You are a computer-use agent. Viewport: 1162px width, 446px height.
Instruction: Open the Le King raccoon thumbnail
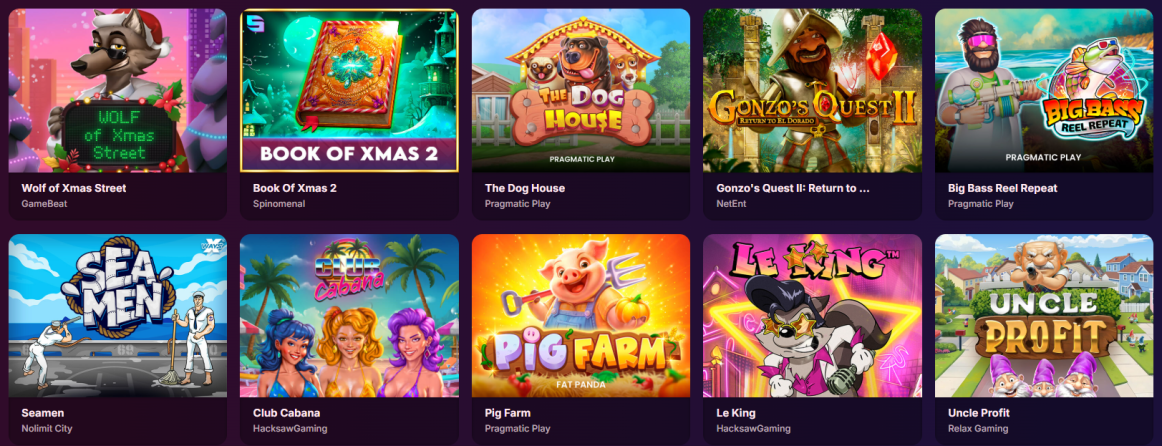(x=812, y=316)
